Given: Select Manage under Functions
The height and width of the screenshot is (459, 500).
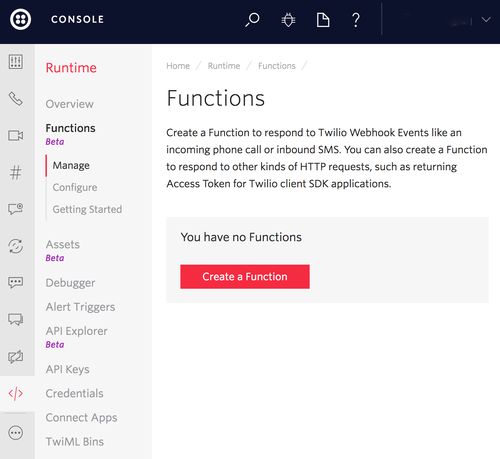Looking at the screenshot, I should [71, 165].
